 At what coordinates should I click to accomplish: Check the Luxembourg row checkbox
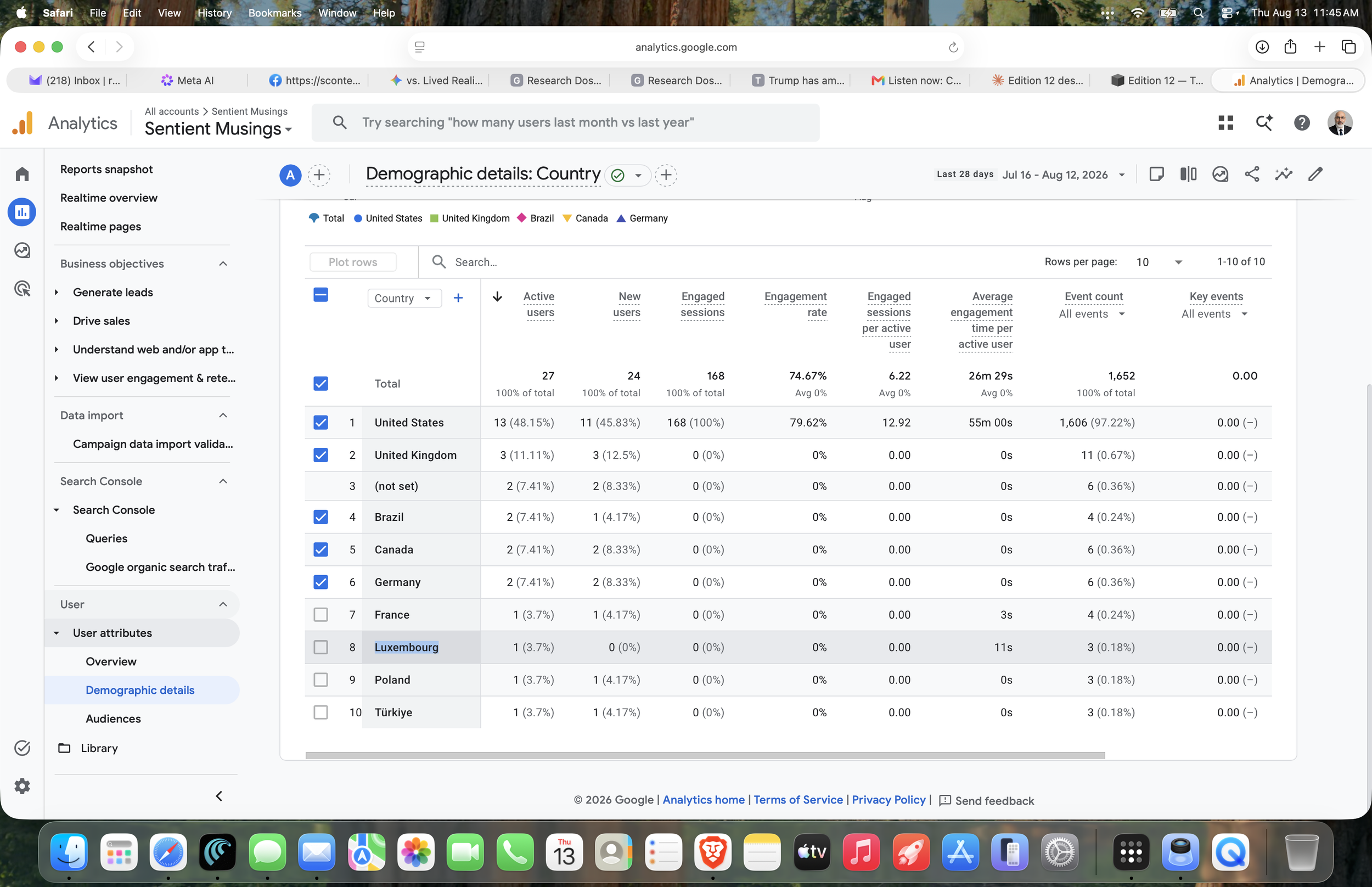tap(320, 647)
